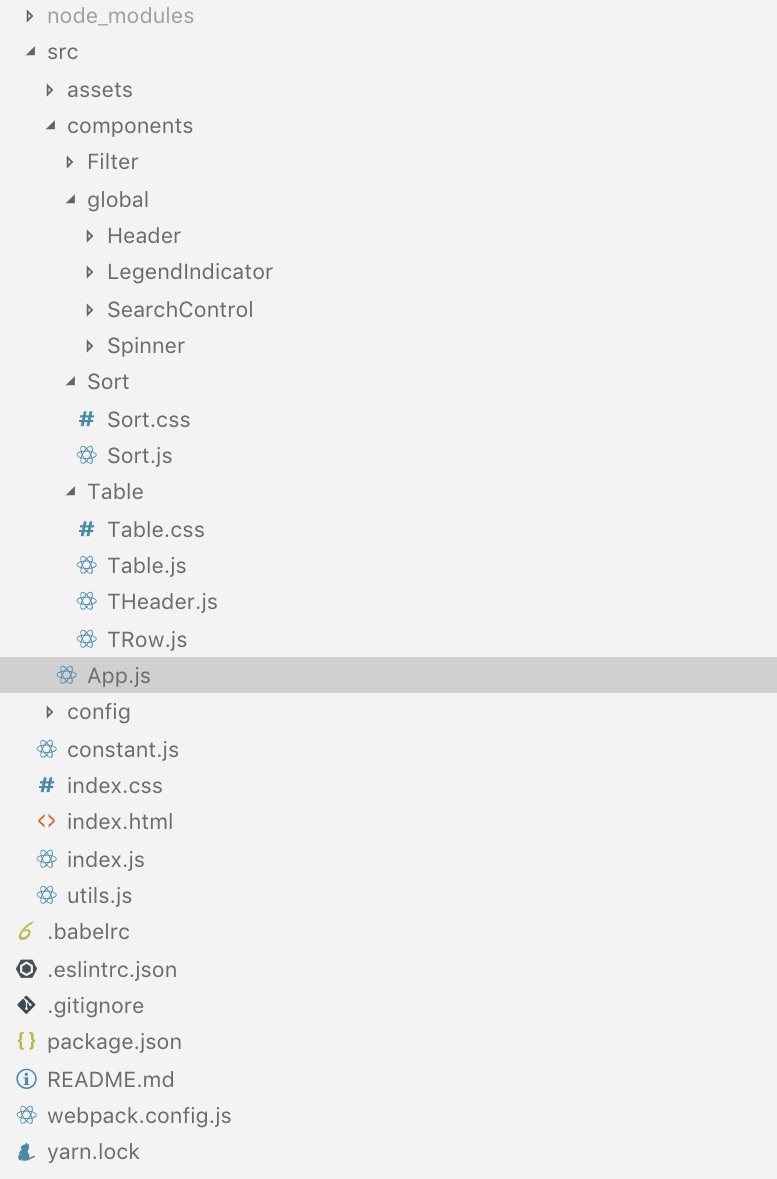
Task: Select the ESLint icon next to .eslintrc.json
Action: [x=25, y=969]
